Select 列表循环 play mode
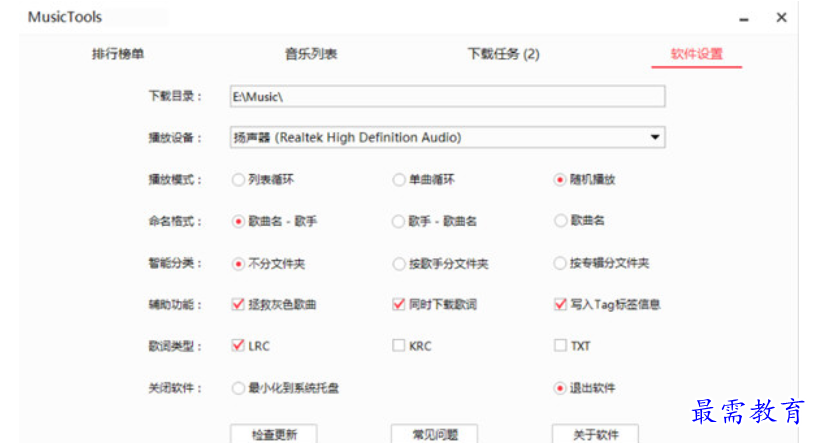Screen dimensions: 813x443 238,180
